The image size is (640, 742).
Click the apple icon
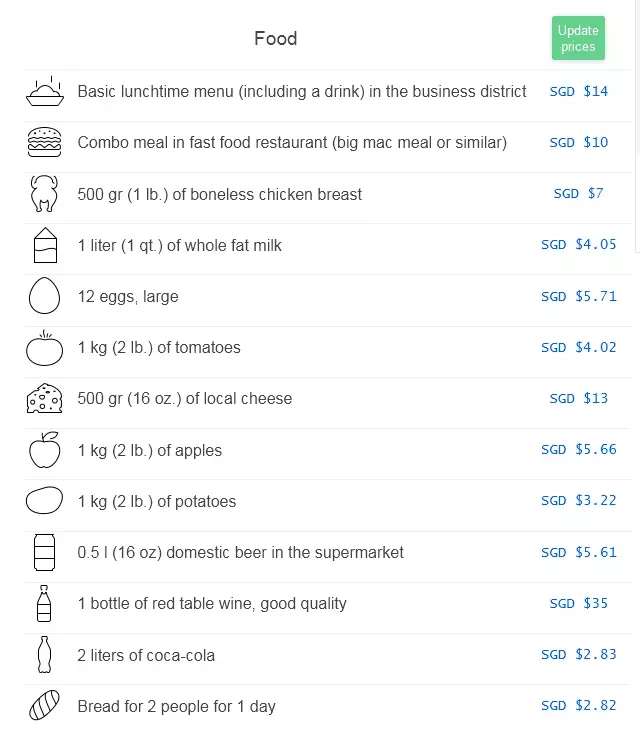click(44, 450)
